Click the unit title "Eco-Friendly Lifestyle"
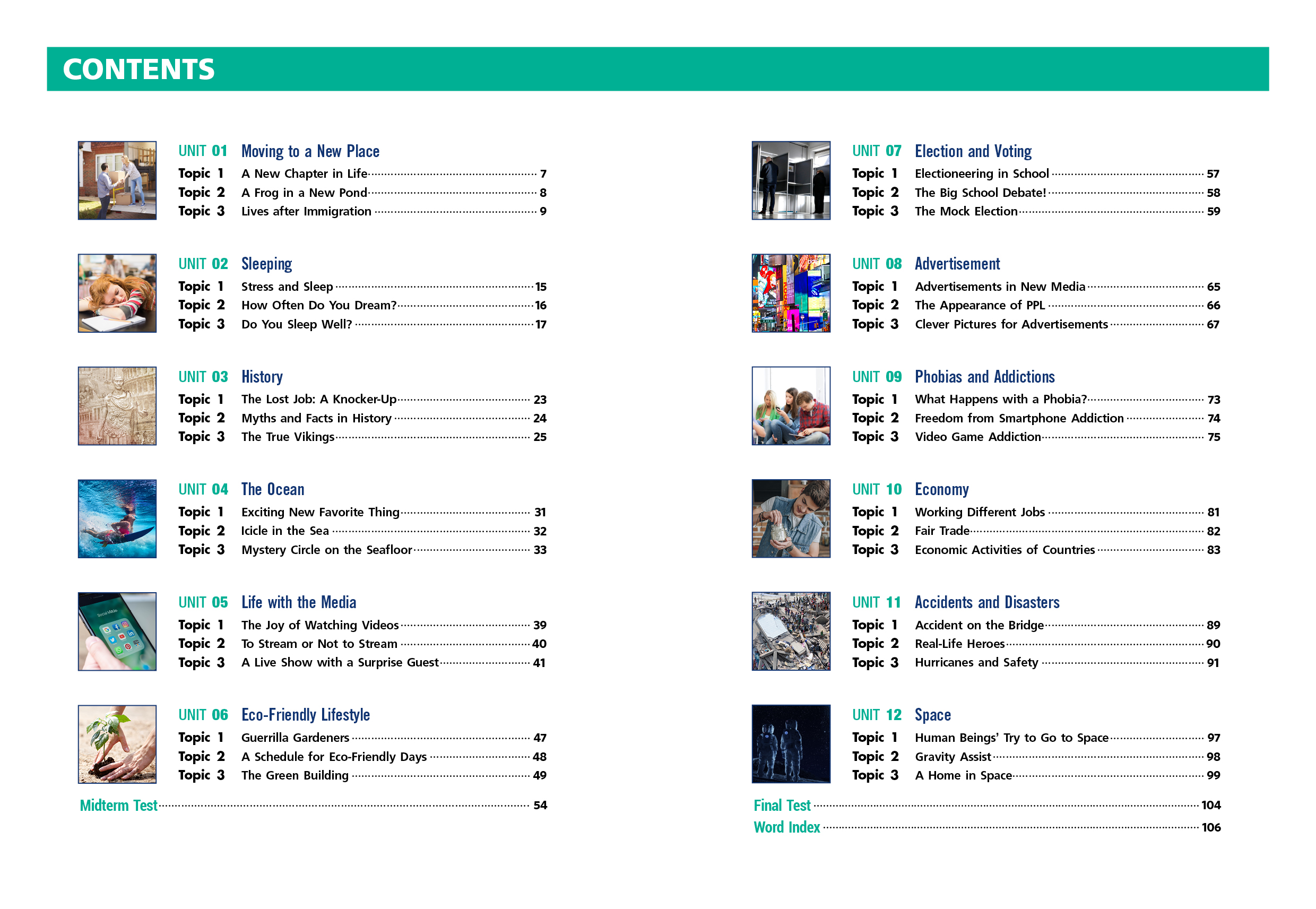Image resolution: width=1316 pixels, height=909 pixels. tap(306, 715)
